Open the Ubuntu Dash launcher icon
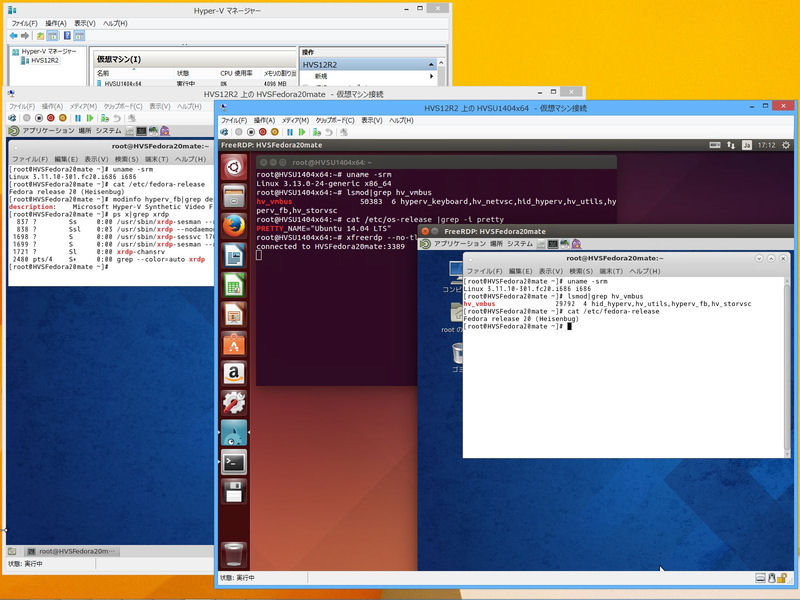The width and height of the screenshot is (800, 600). point(234,167)
